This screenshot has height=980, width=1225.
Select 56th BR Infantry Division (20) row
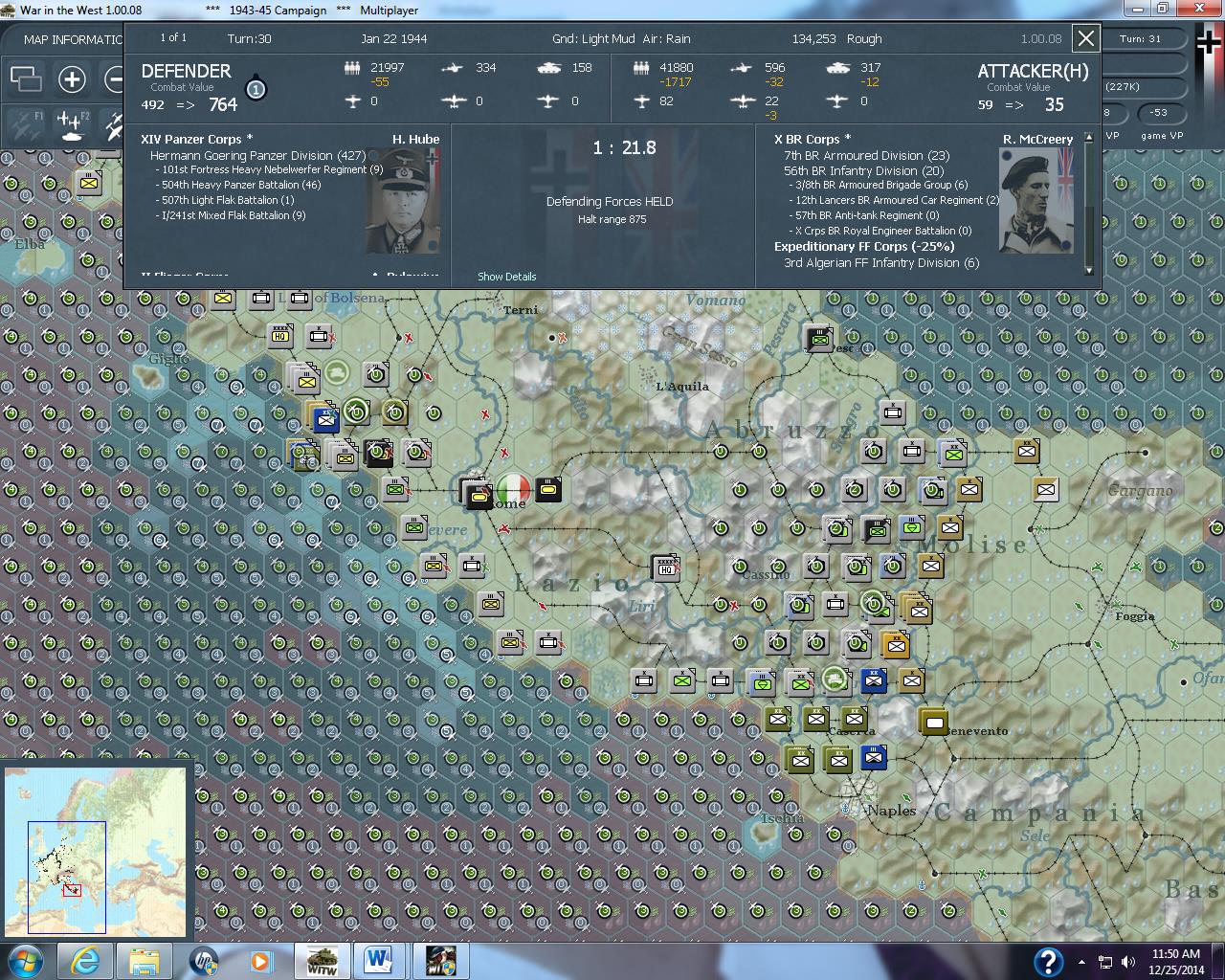863,170
